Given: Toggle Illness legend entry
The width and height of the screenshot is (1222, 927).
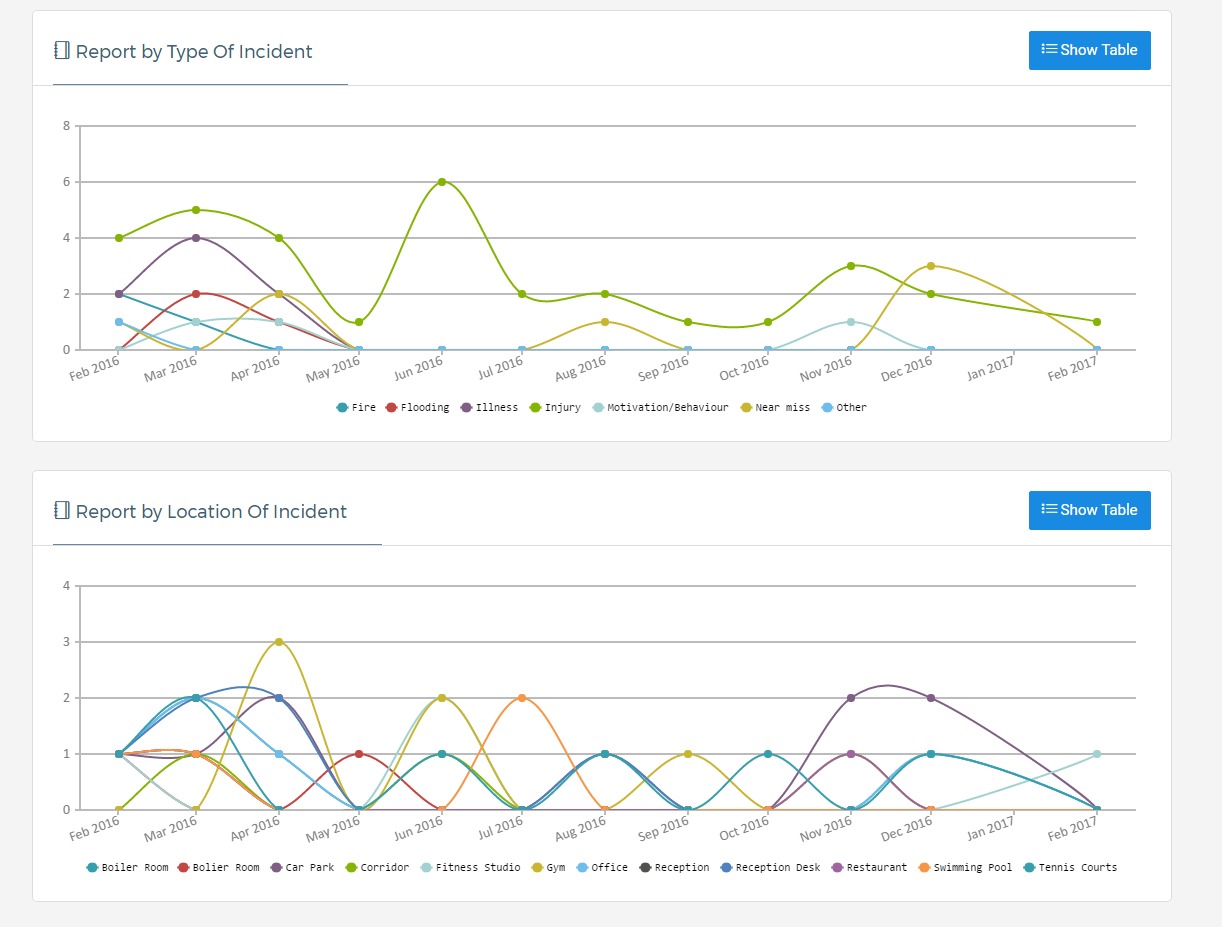Looking at the screenshot, I should [x=489, y=408].
